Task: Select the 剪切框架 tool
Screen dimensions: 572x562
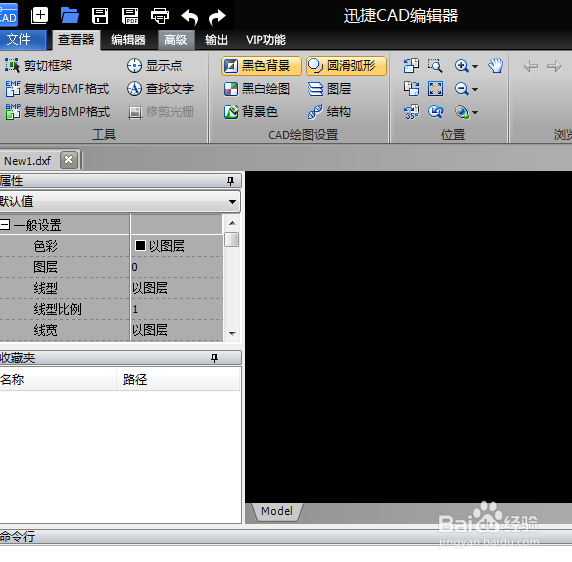Action: coord(39,66)
